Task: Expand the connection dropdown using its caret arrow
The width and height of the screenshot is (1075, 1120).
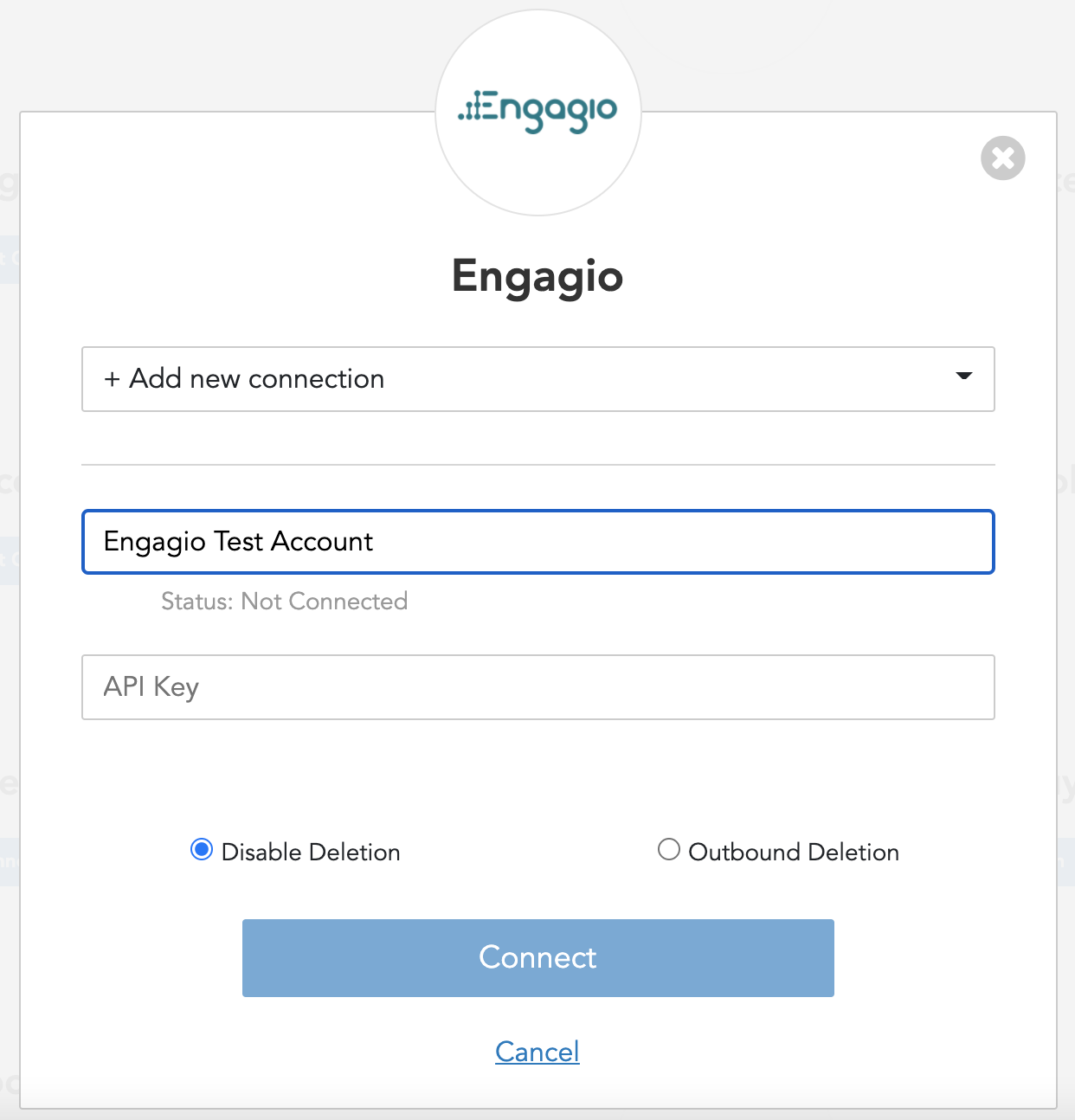Action: [963, 377]
